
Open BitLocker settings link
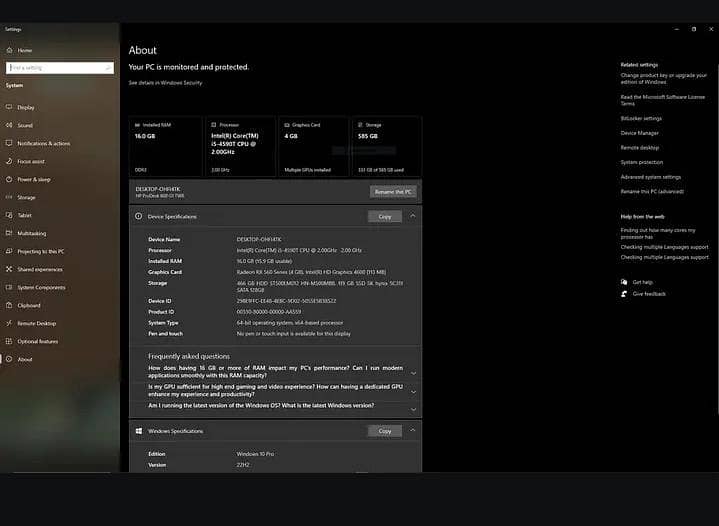point(641,118)
